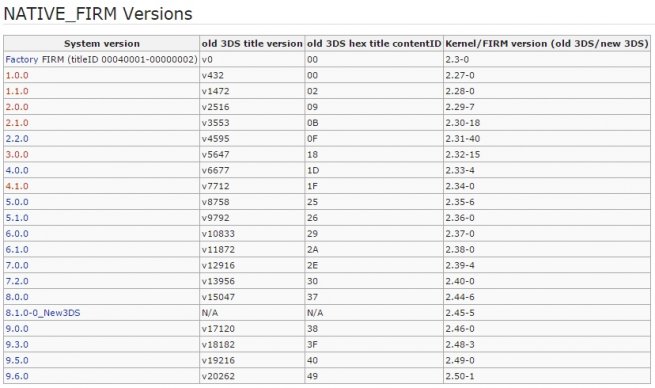
Task: Follow the 4.1.0 version link
Action: click(x=17, y=187)
